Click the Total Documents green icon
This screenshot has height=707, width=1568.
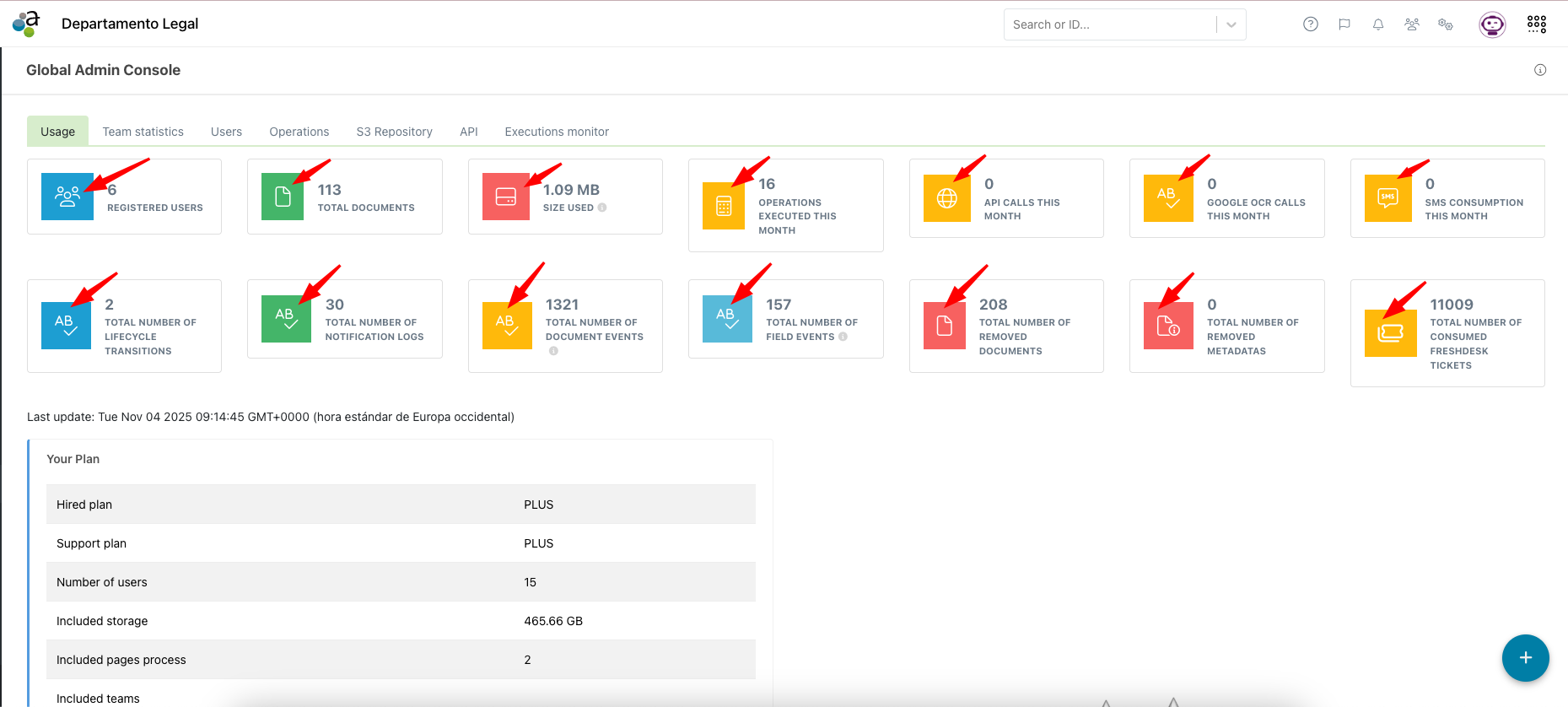pyautogui.click(x=282, y=197)
